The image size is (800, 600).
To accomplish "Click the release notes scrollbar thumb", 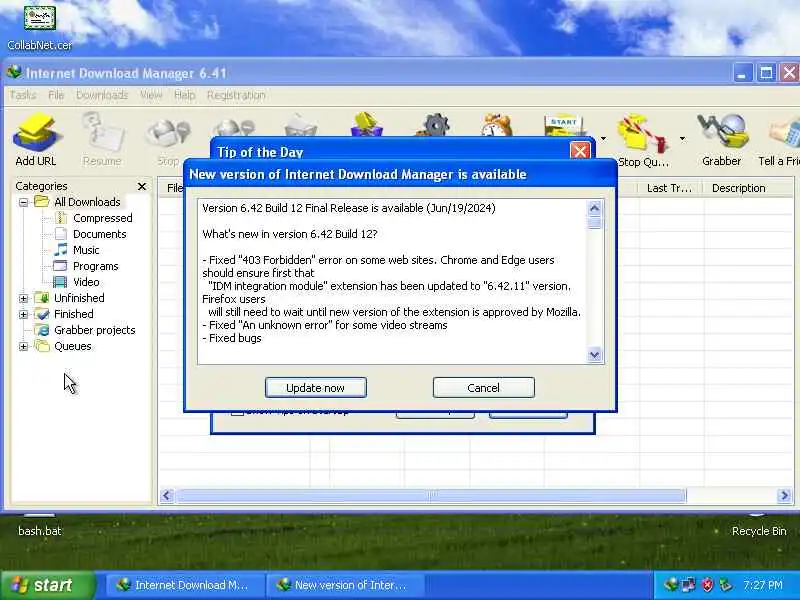I will [594, 223].
